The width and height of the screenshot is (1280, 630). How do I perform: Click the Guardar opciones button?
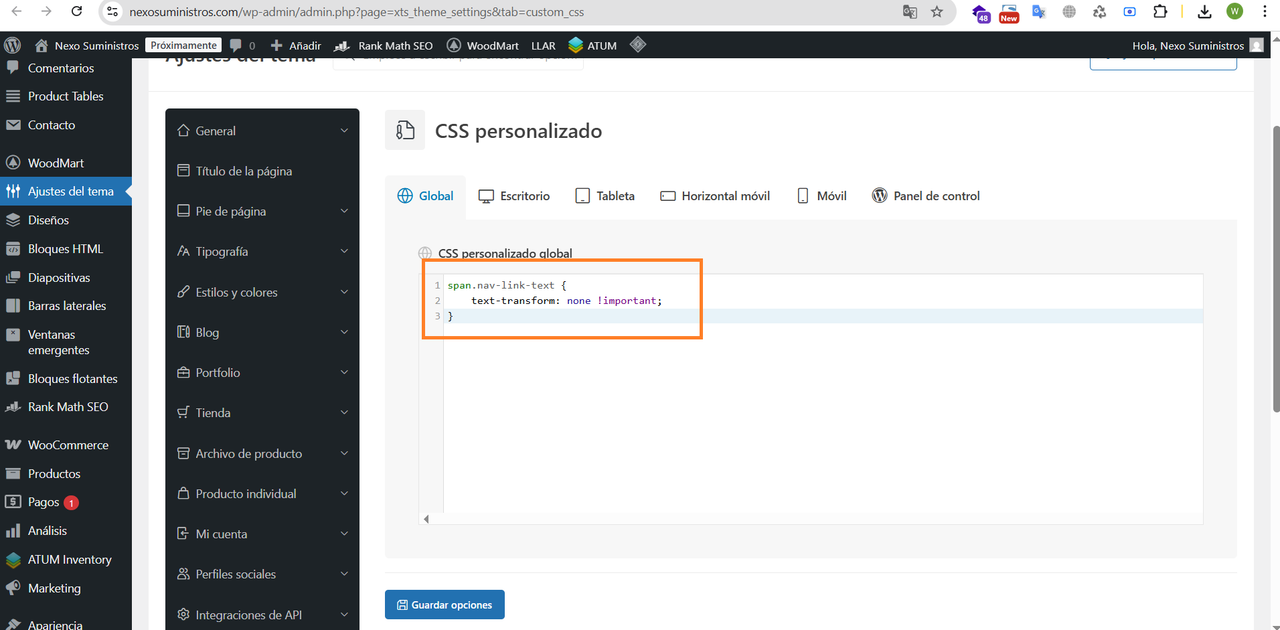tap(445, 605)
